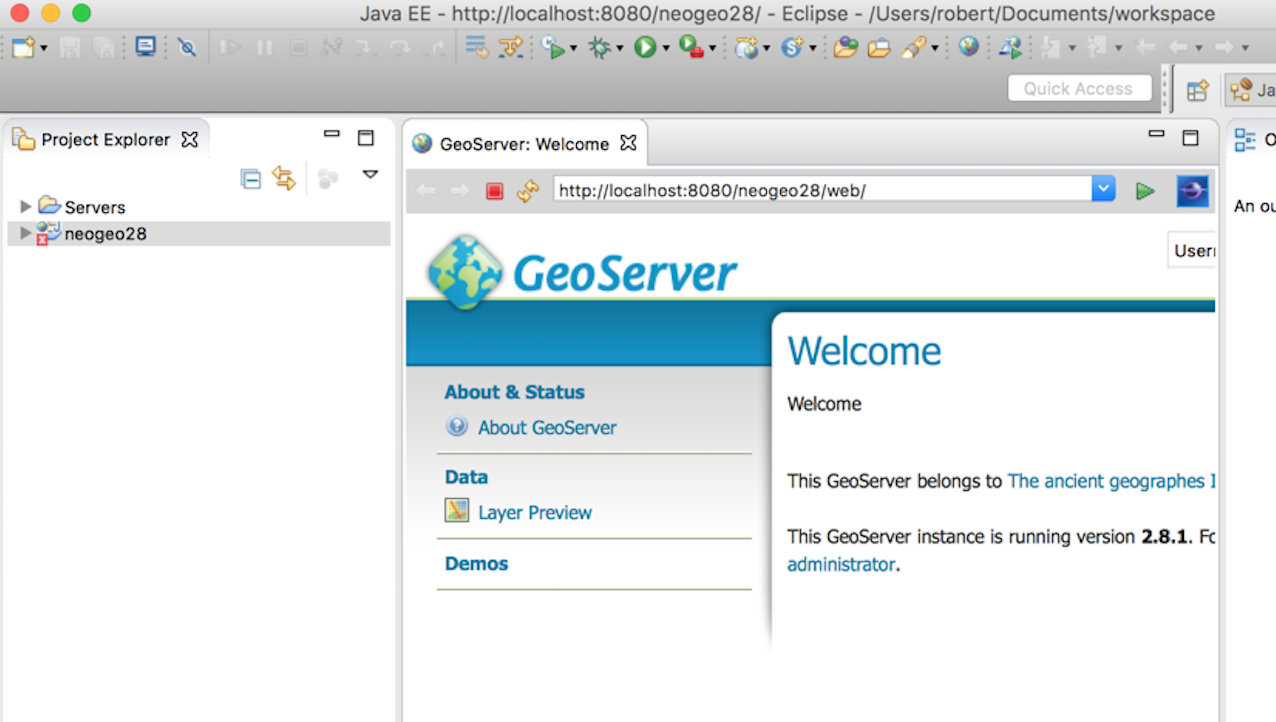Click the About & Status heading
Screen dimensions: 1276x722
coord(514,393)
